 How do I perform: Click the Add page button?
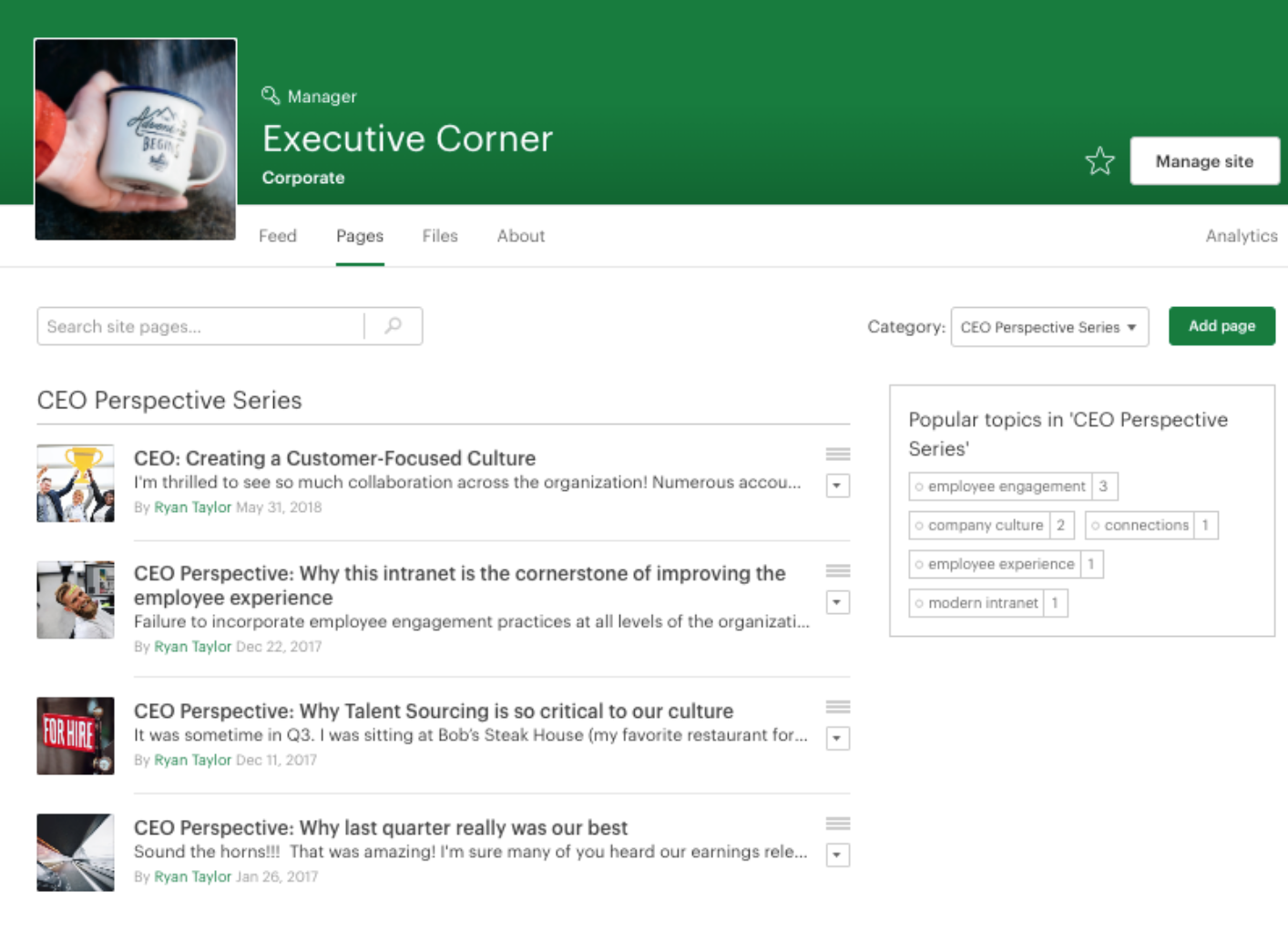click(x=1222, y=326)
